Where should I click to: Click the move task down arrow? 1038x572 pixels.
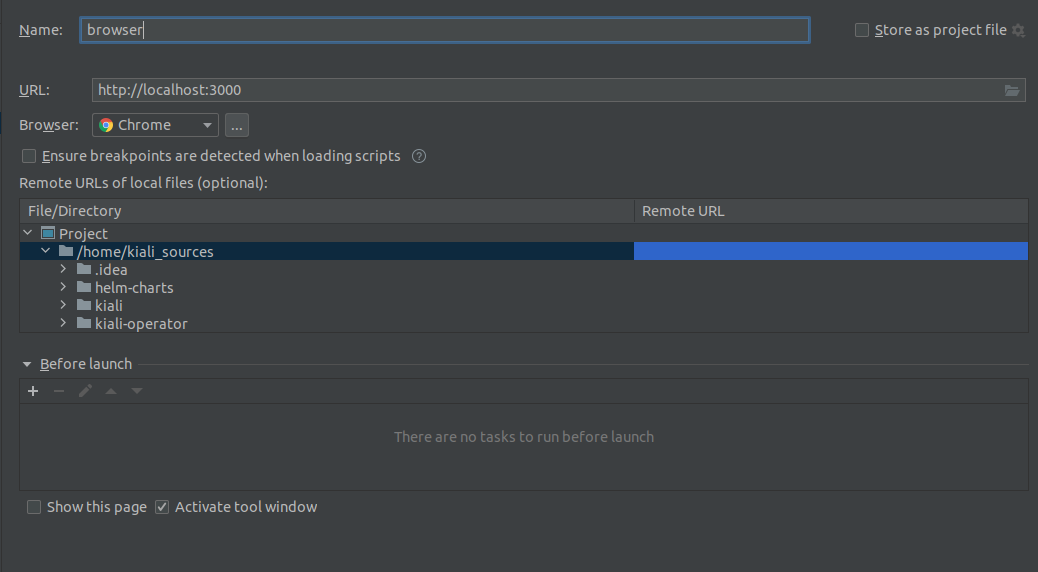(137, 391)
